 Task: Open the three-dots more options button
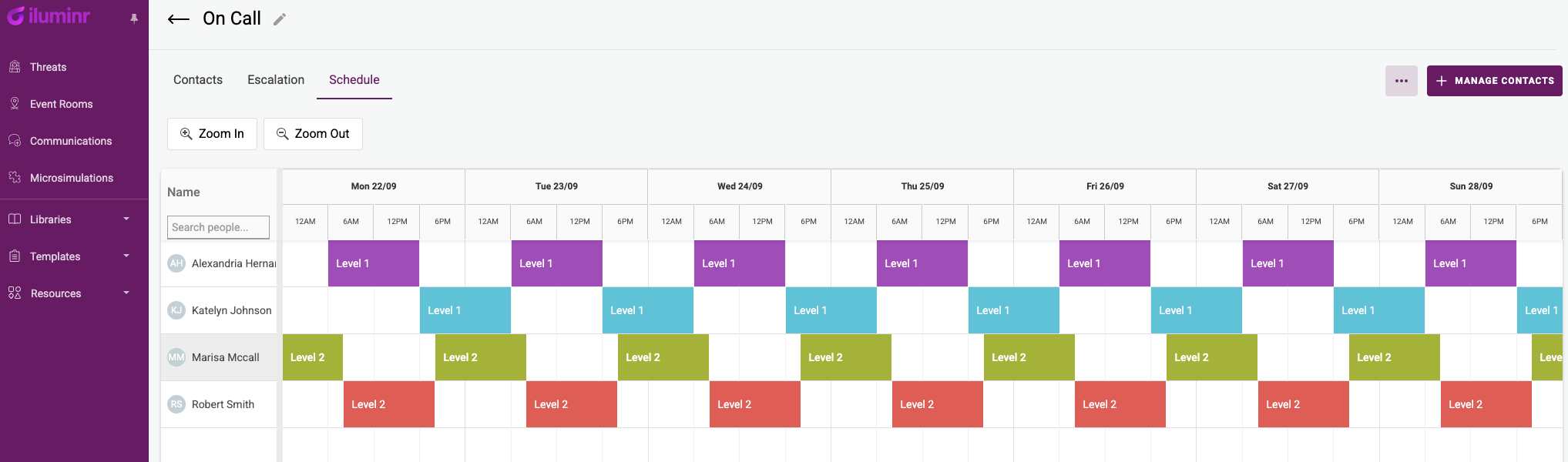click(x=1401, y=81)
